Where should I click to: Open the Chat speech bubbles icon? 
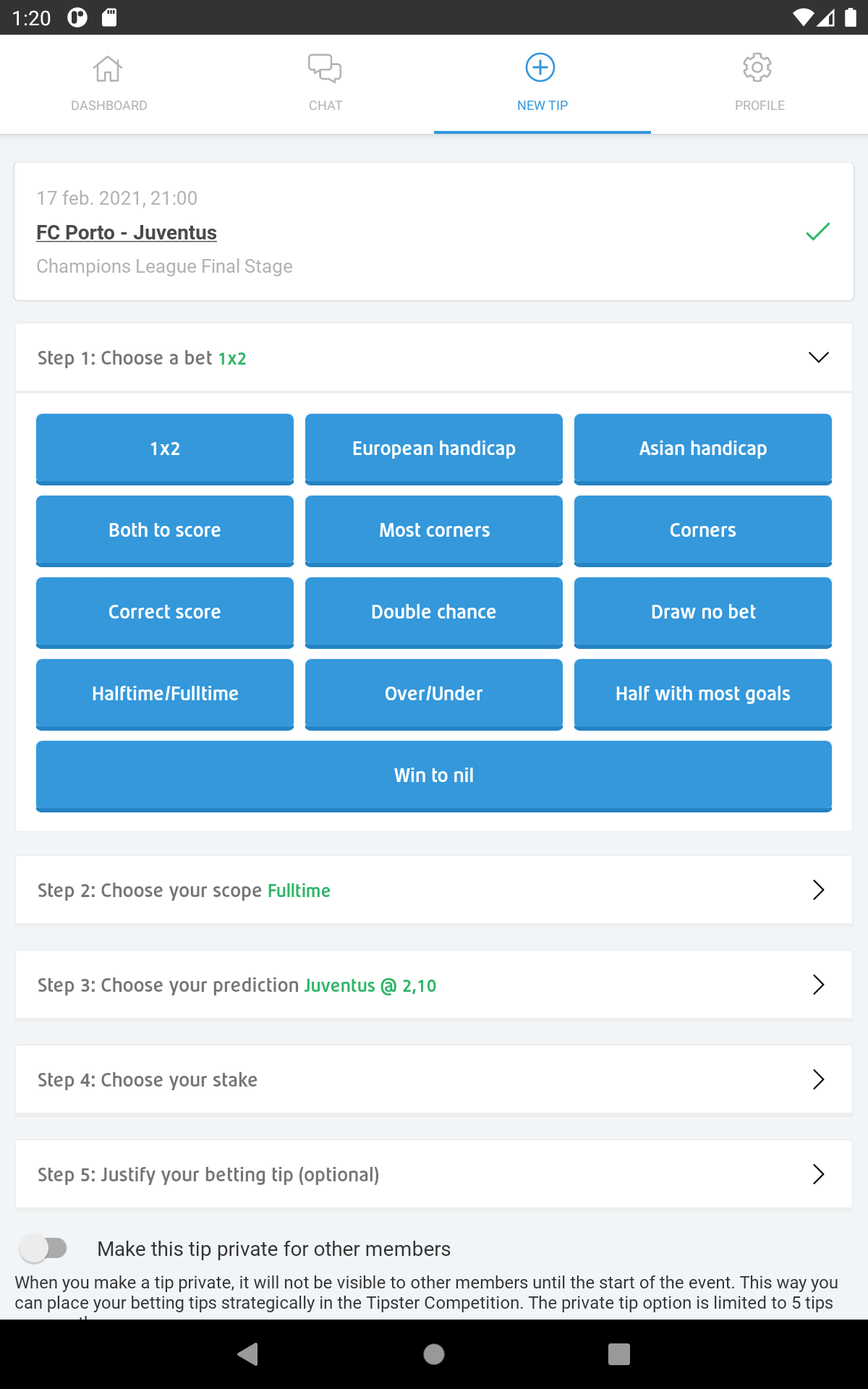[x=325, y=69]
